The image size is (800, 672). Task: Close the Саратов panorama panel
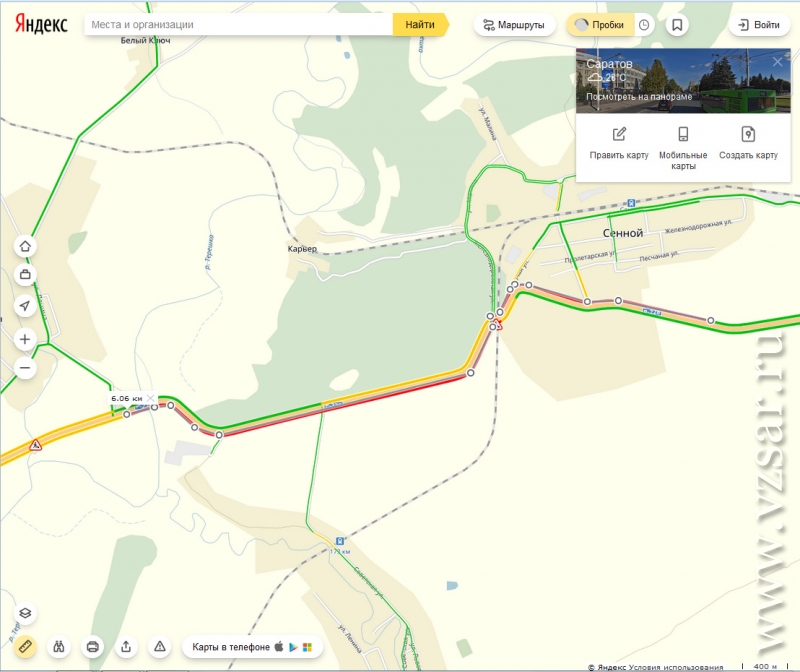click(x=778, y=62)
